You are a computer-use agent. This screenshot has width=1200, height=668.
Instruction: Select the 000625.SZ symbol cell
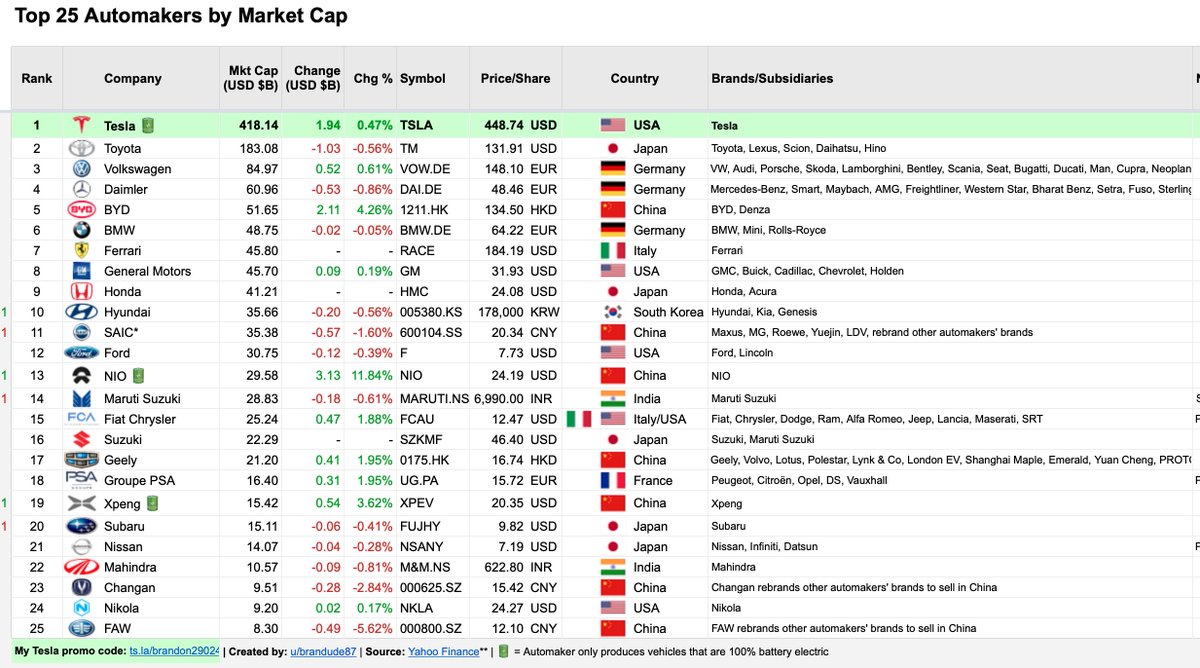point(434,587)
